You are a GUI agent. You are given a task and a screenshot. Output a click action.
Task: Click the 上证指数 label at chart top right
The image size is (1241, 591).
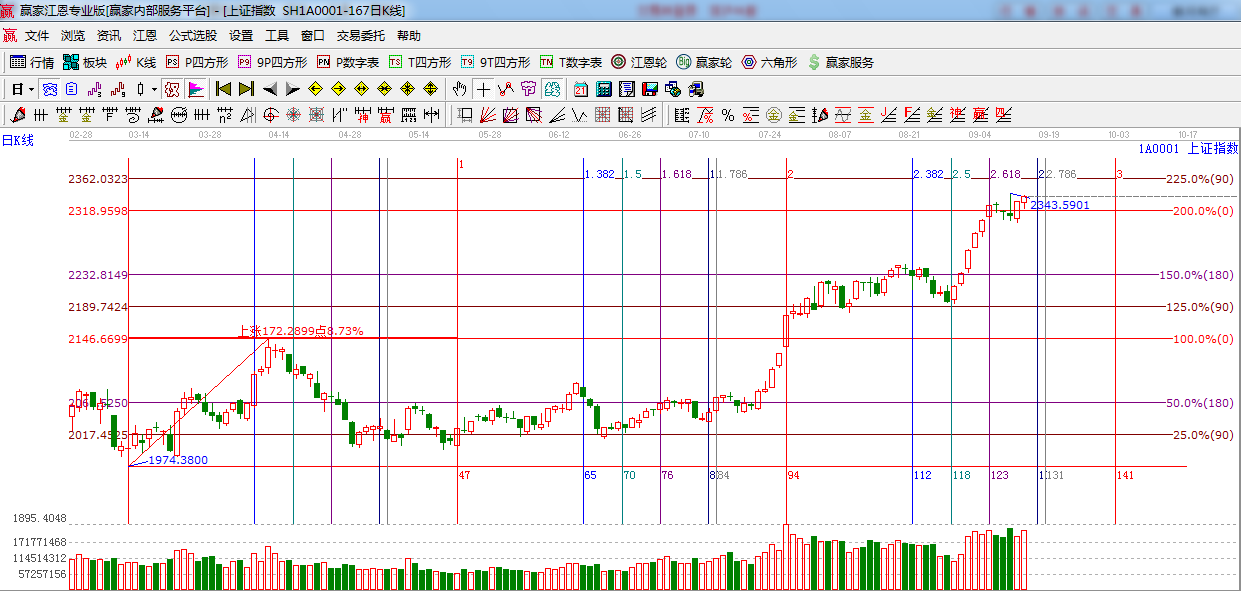click(x=1212, y=148)
